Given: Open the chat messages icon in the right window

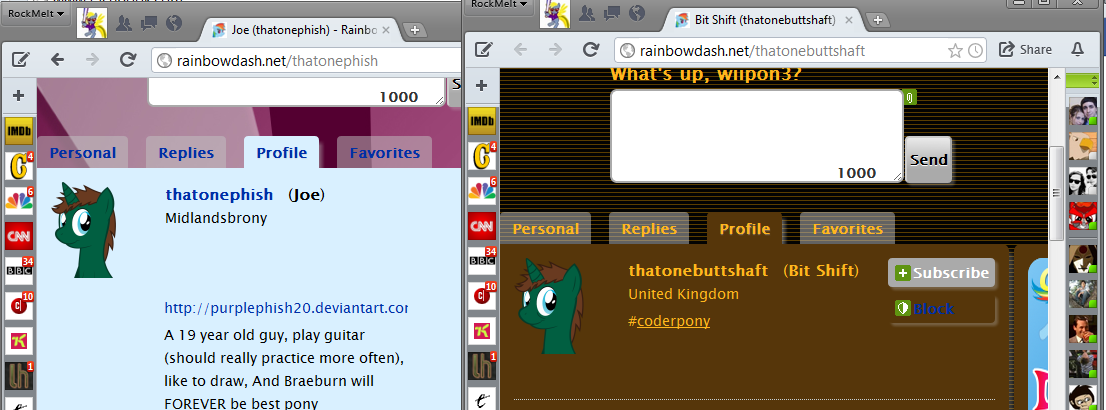Looking at the screenshot, I should point(612,13).
